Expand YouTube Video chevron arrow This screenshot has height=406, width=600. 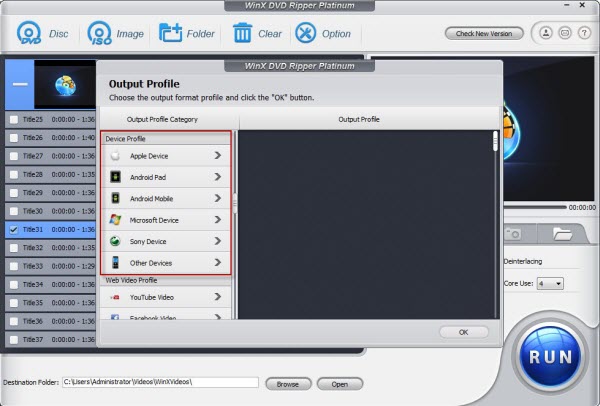(x=218, y=297)
